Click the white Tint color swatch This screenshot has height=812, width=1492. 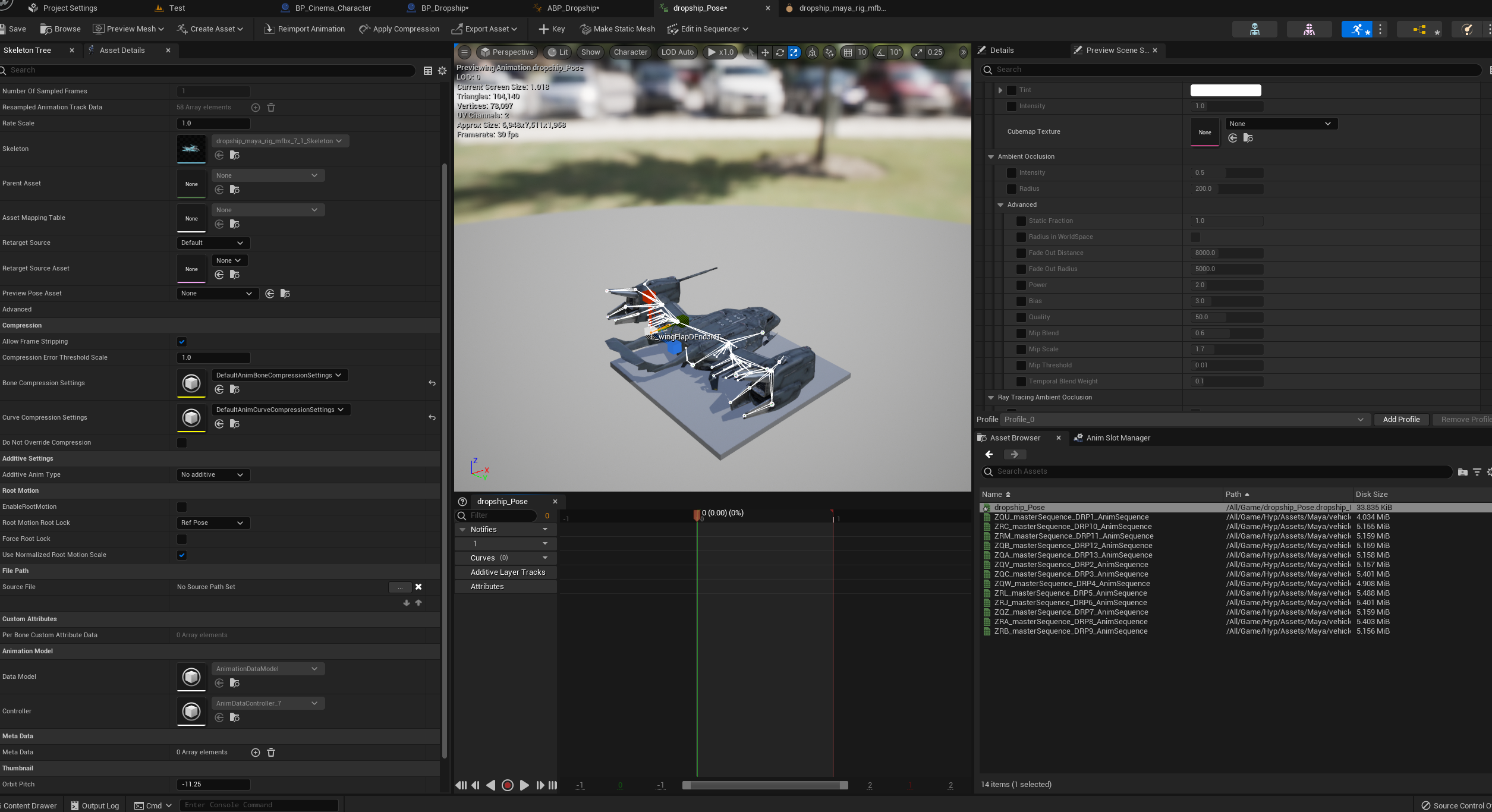1225,90
